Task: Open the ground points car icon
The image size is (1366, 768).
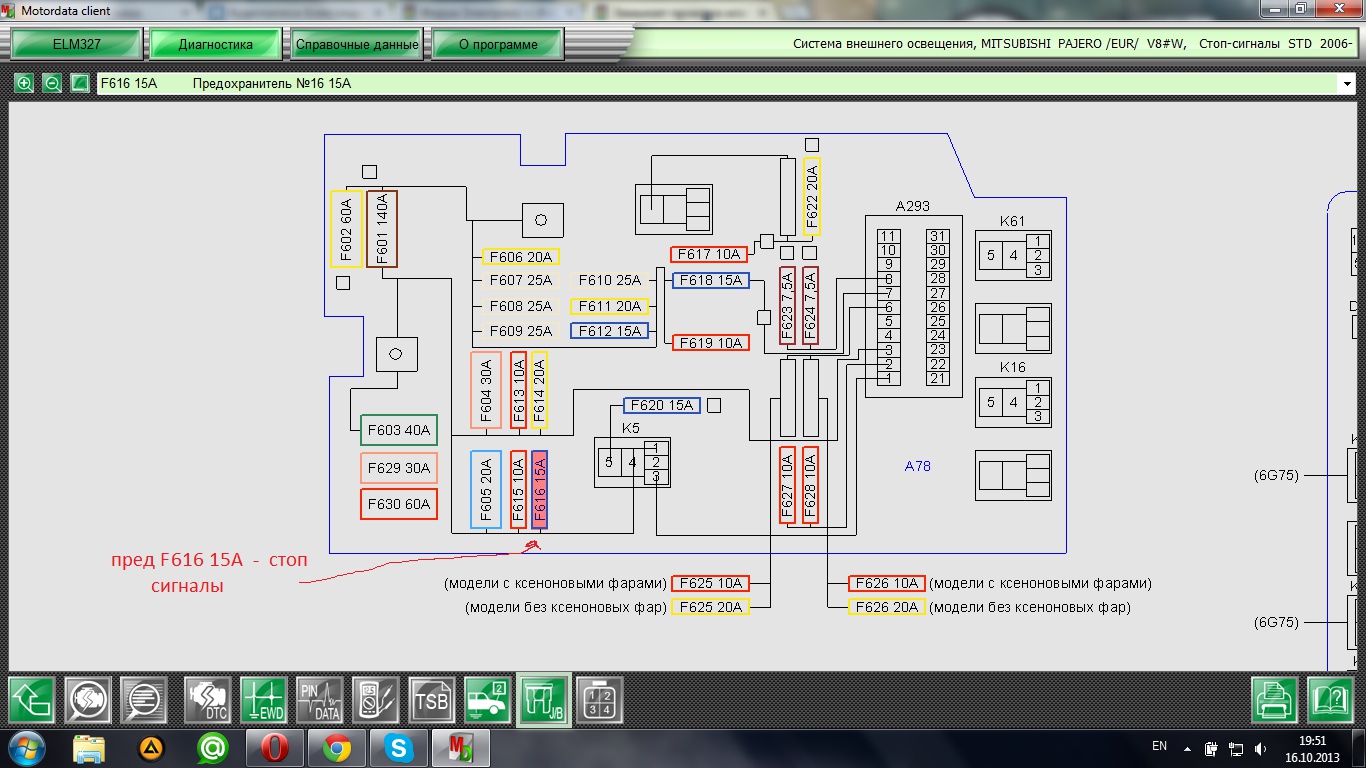Action: [x=487, y=700]
